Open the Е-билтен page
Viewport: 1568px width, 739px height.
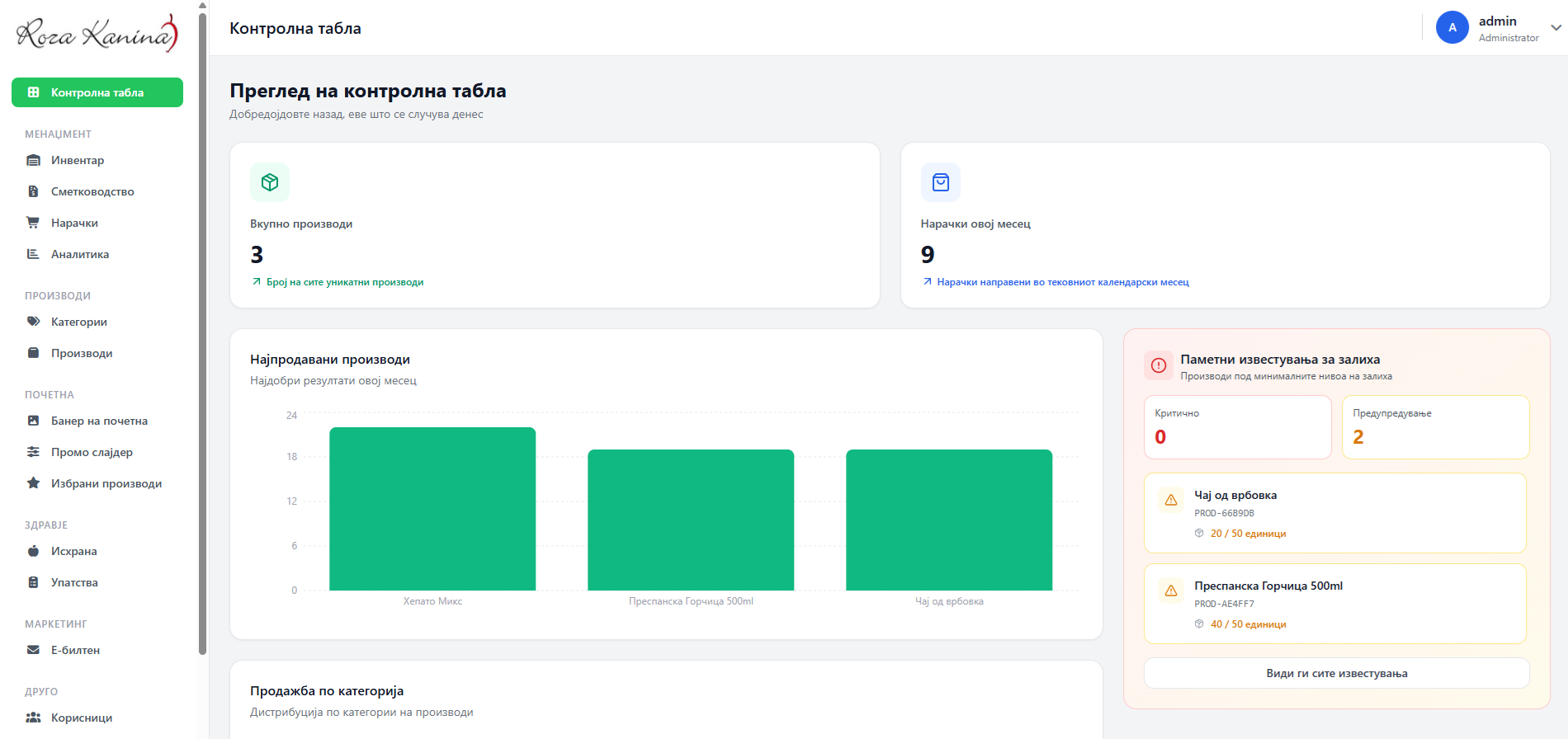pos(97,650)
